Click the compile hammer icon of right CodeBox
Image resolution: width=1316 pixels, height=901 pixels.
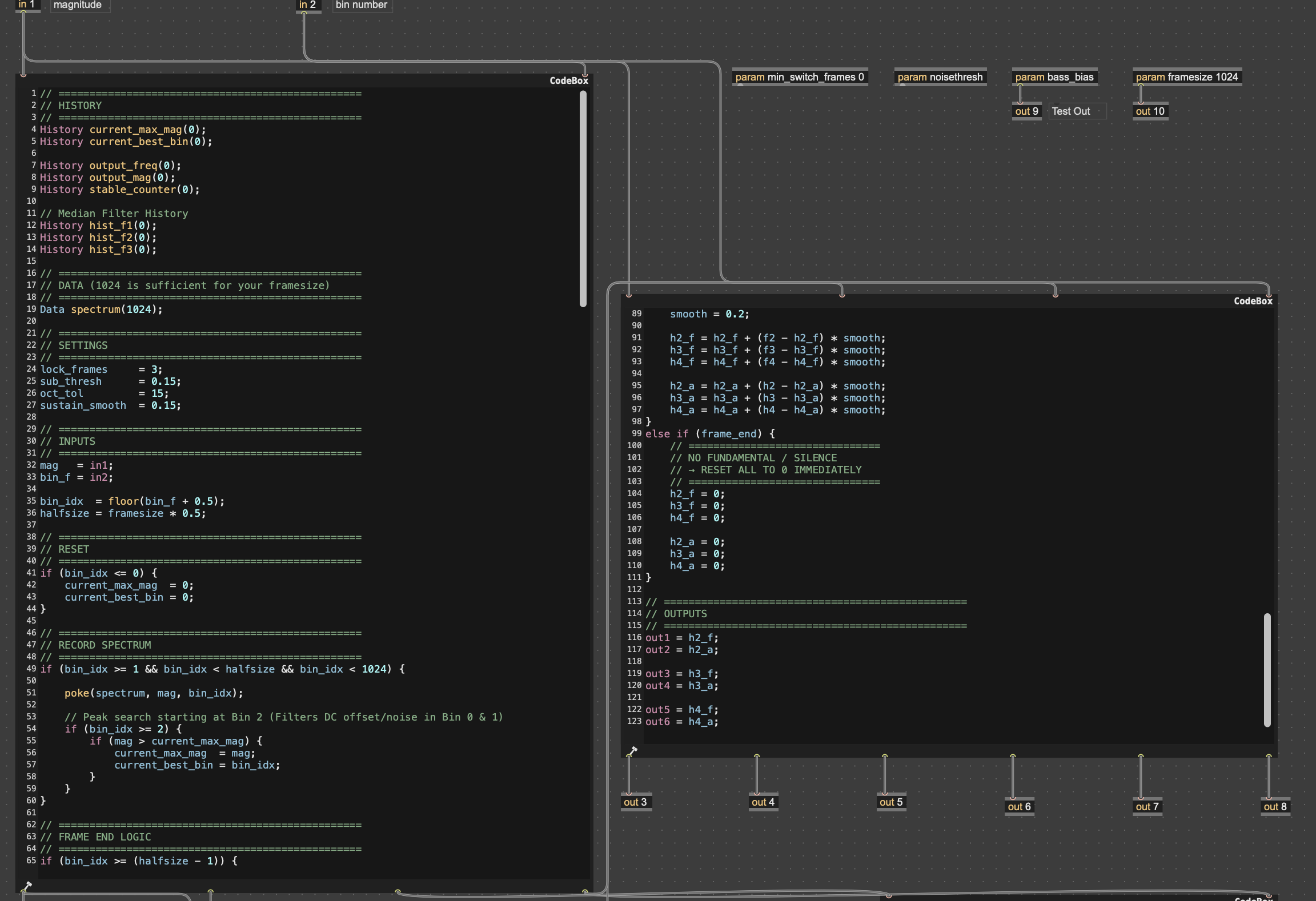point(633,750)
